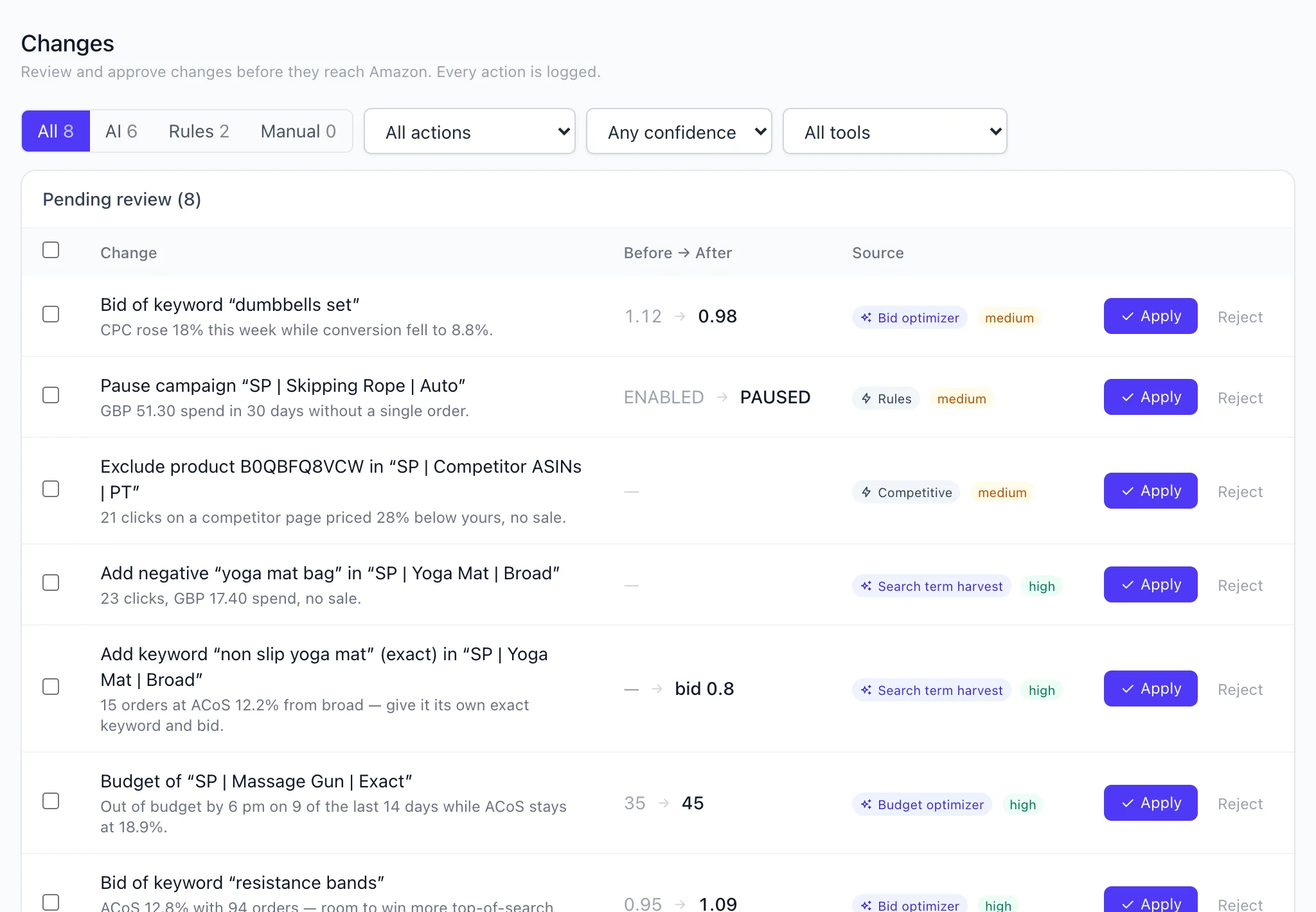Screen dimensions: 1316x912
Task: Open the All actions dropdown
Action: 470,132
